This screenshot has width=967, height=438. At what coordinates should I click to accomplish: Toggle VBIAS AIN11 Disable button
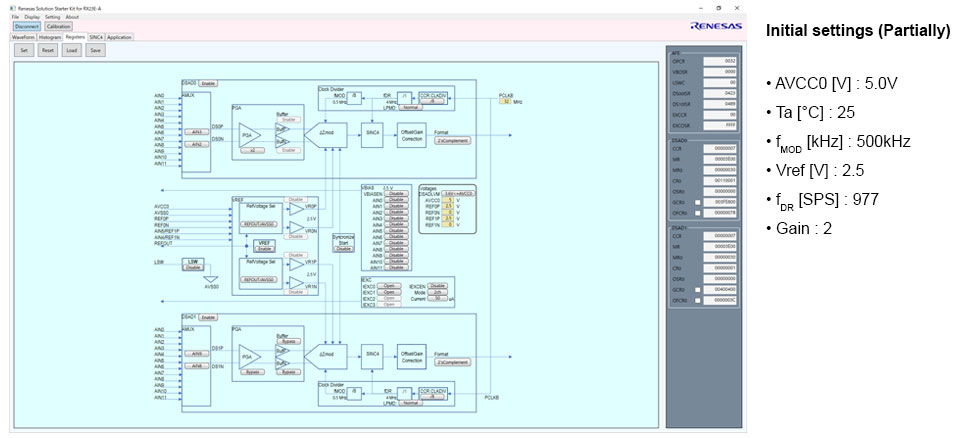coord(396,268)
